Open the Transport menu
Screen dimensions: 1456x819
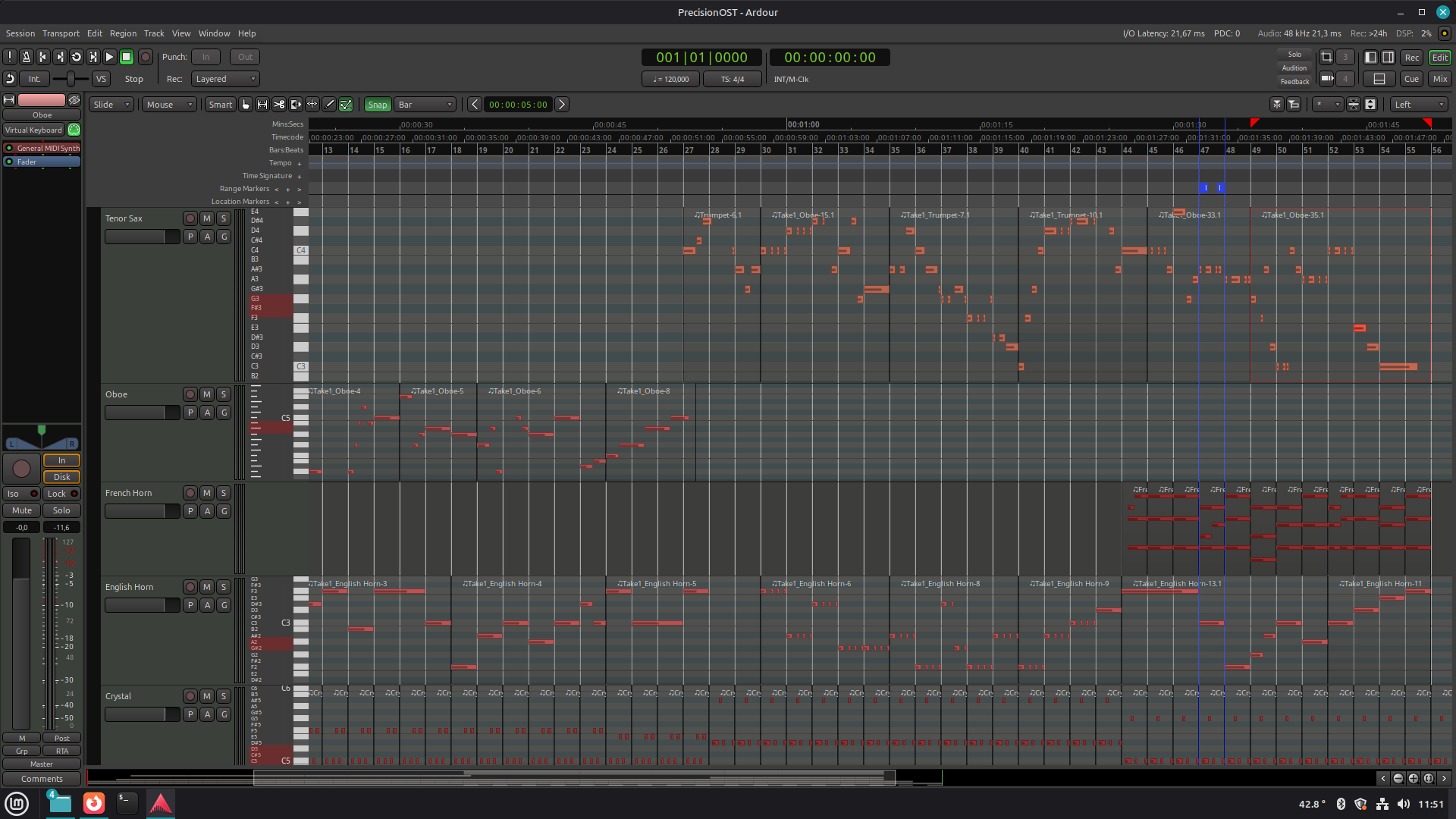coord(61,33)
